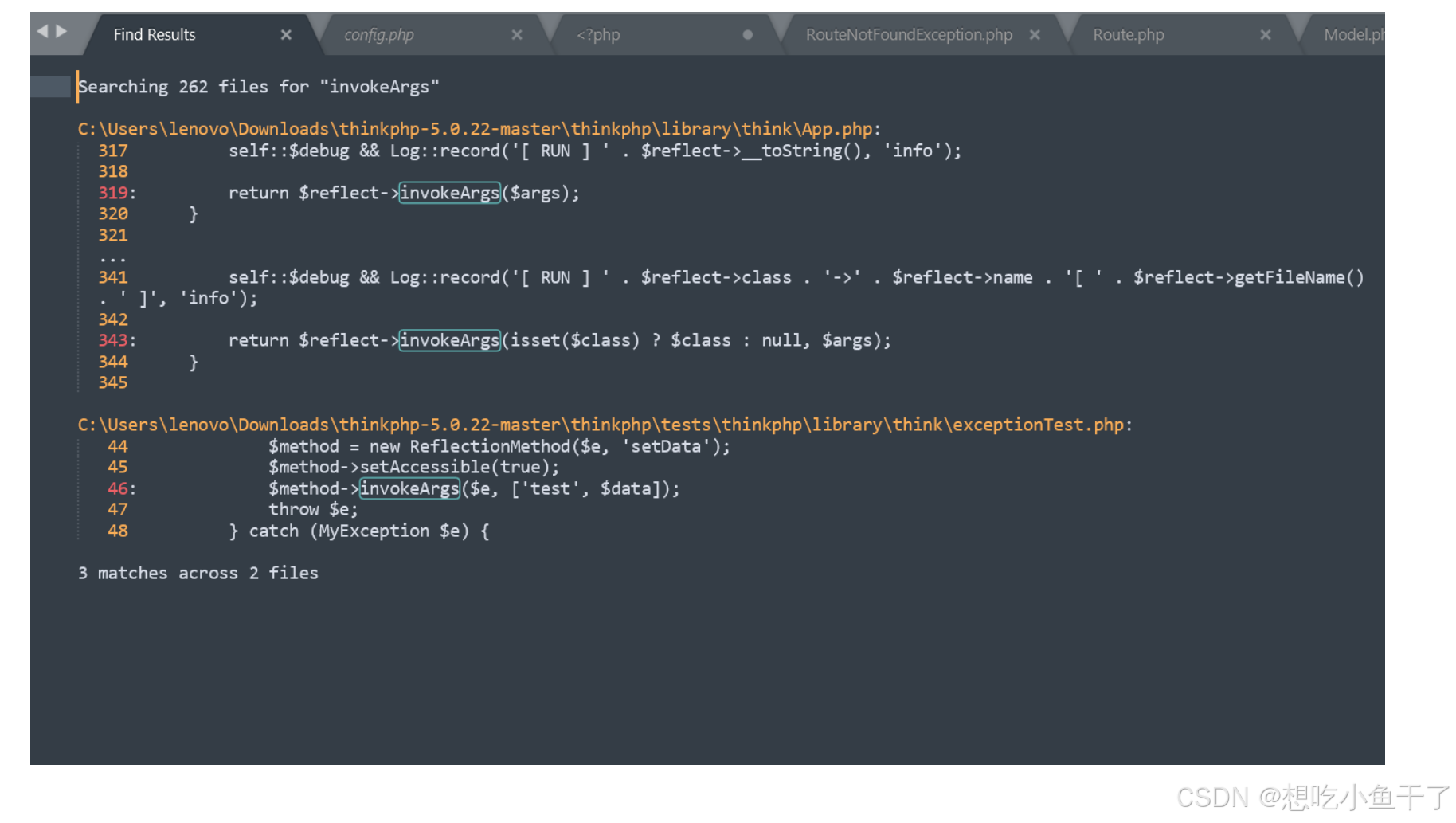Switch to the Route.php tab

pos(1128,35)
